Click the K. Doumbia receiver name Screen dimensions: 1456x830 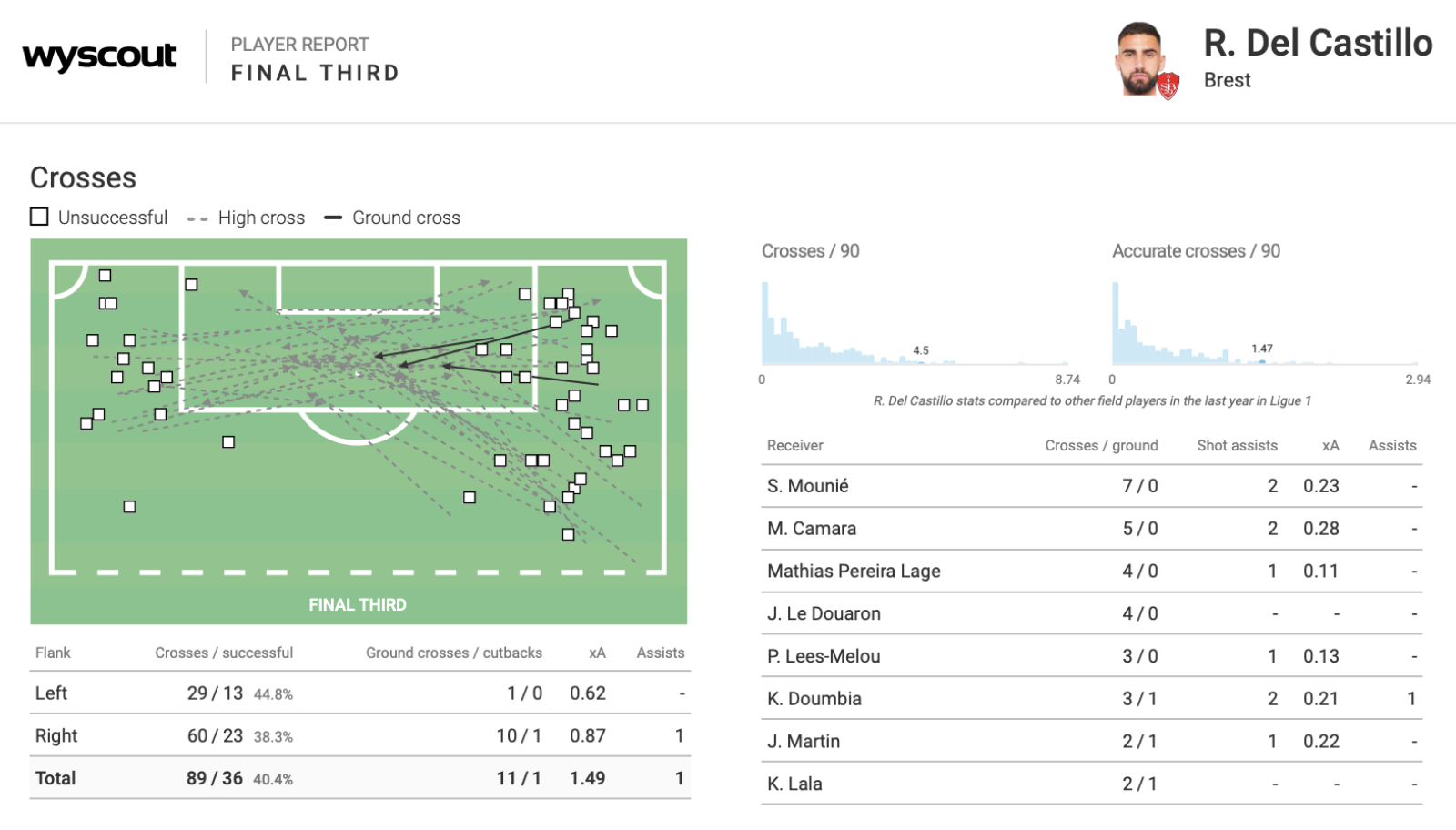point(814,699)
